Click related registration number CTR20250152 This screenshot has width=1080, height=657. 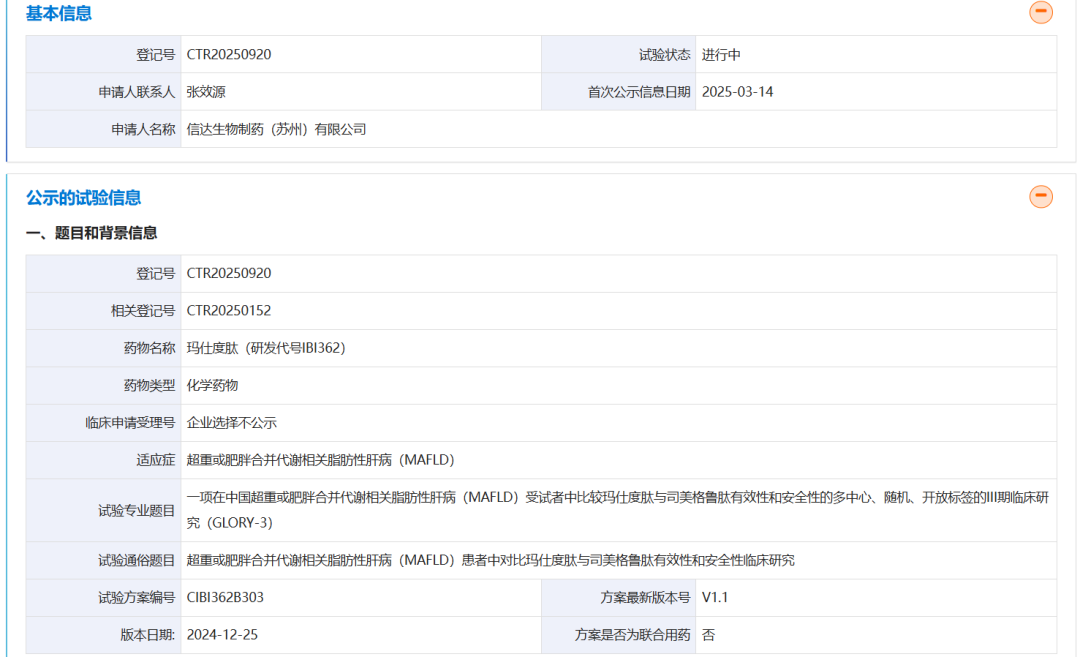coord(229,311)
